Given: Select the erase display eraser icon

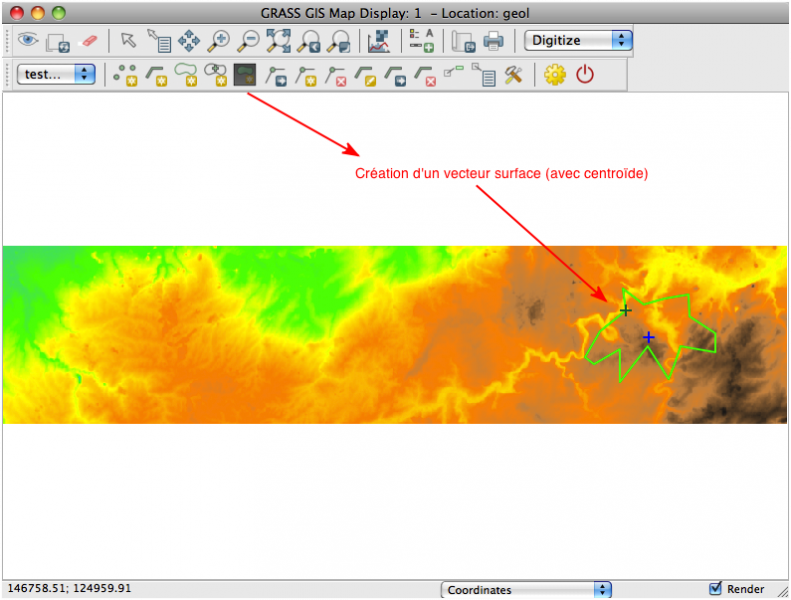Looking at the screenshot, I should click(88, 41).
